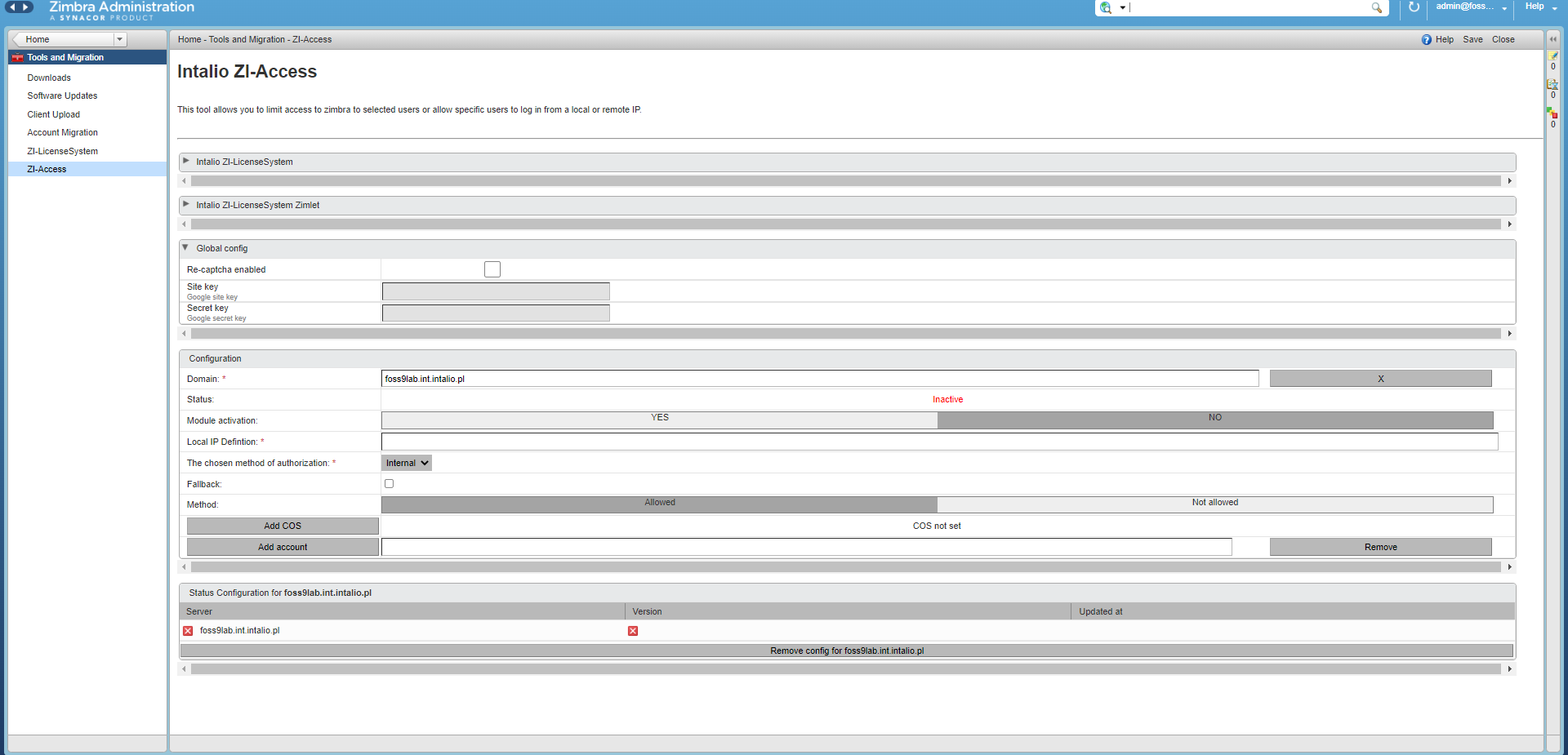Click the Domain input field
Viewport: 1568px width, 755px height.
820,379
